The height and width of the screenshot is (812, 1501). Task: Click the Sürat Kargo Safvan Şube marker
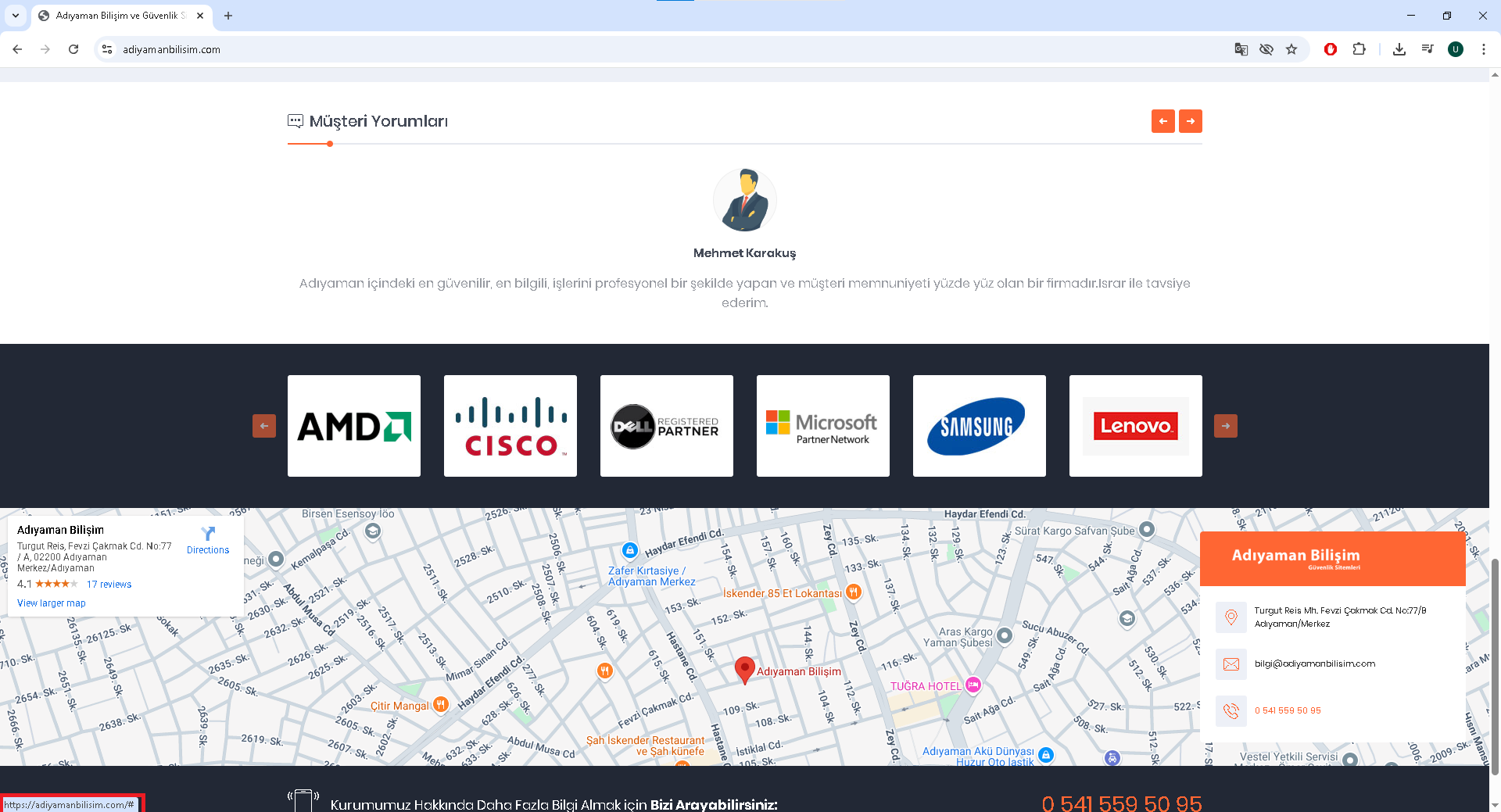point(1146,530)
